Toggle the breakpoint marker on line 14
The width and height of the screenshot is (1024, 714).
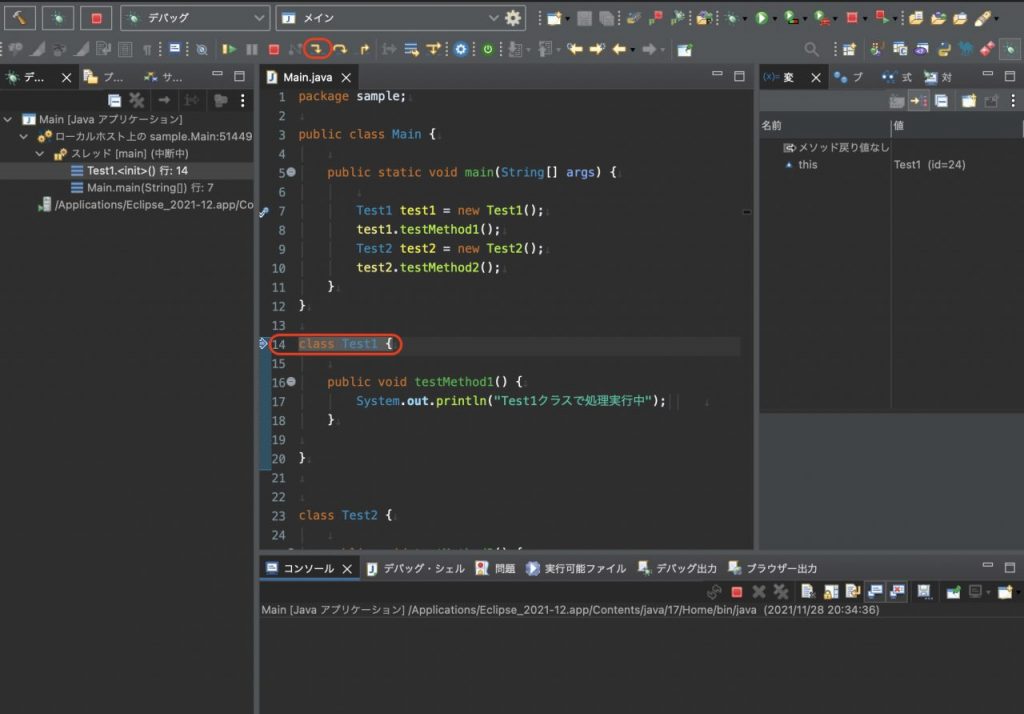[265, 344]
